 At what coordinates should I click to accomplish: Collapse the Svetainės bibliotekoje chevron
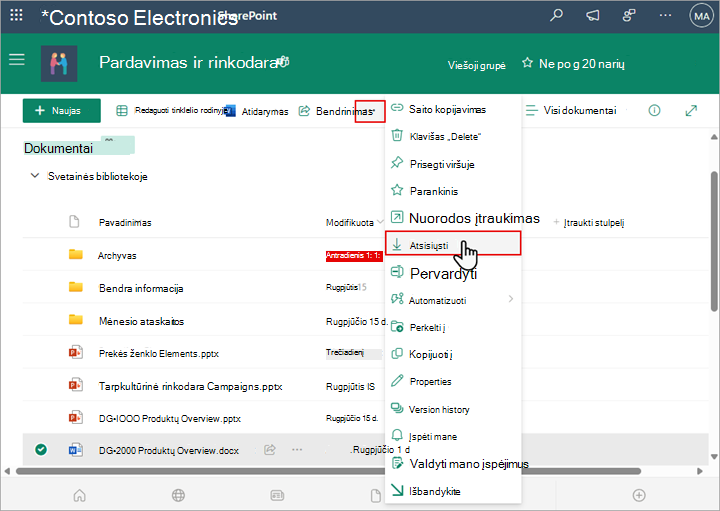coord(34,176)
